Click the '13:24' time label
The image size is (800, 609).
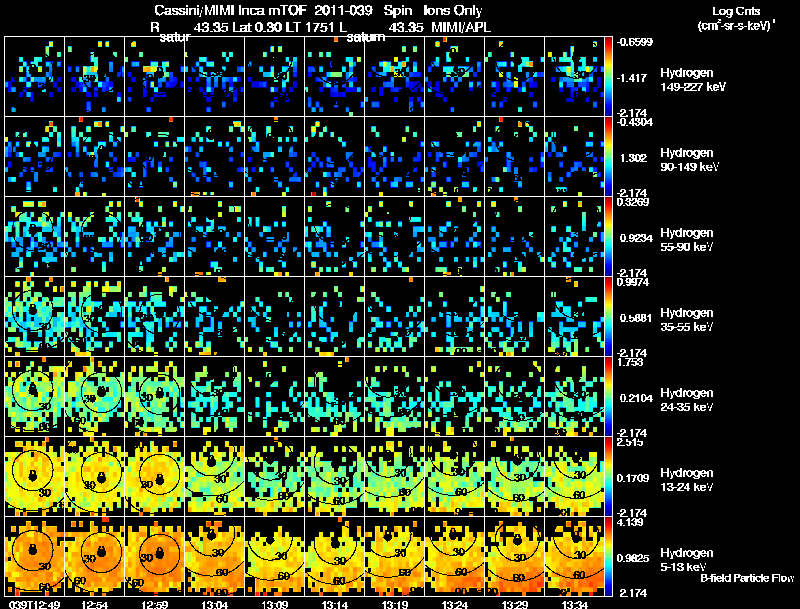coord(455,604)
